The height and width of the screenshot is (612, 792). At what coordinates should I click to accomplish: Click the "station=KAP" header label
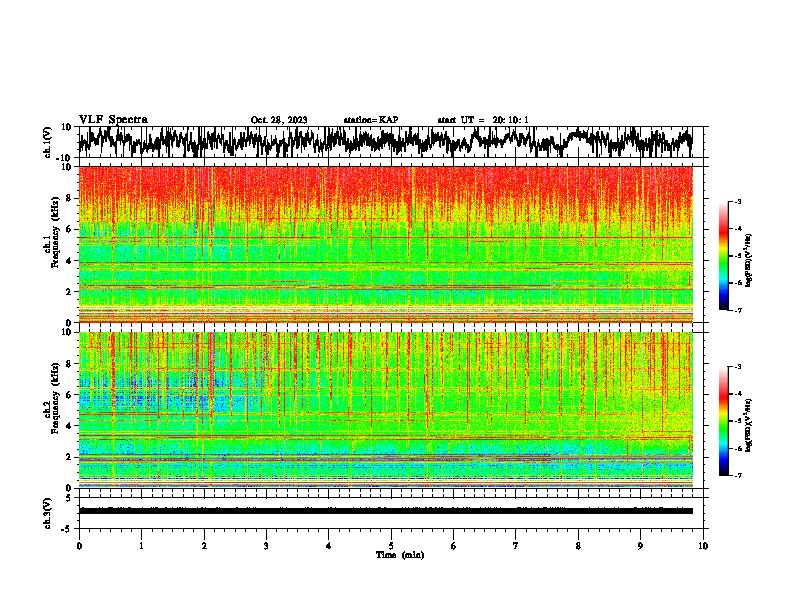pos(371,120)
